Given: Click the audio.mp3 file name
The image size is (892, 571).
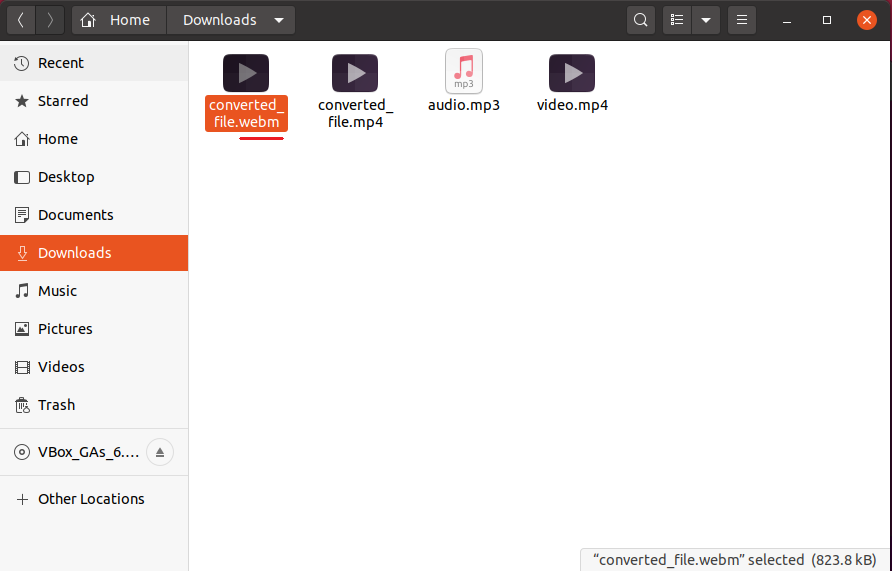Looking at the screenshot, I should point(464,105).
